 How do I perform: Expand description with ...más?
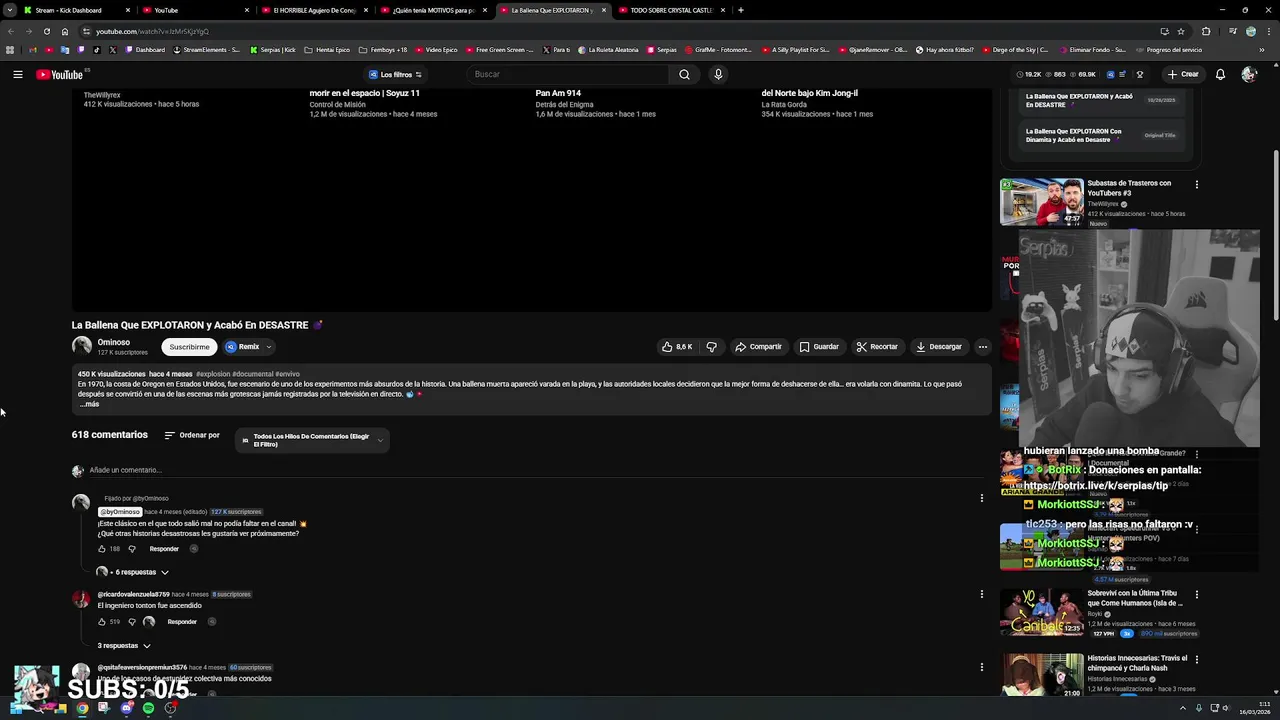coord(89,404)
